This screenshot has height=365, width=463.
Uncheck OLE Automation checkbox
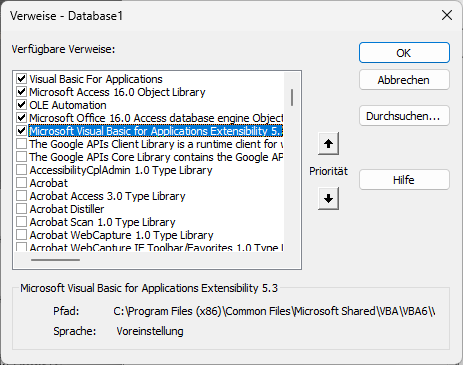(x=22, y=105)
